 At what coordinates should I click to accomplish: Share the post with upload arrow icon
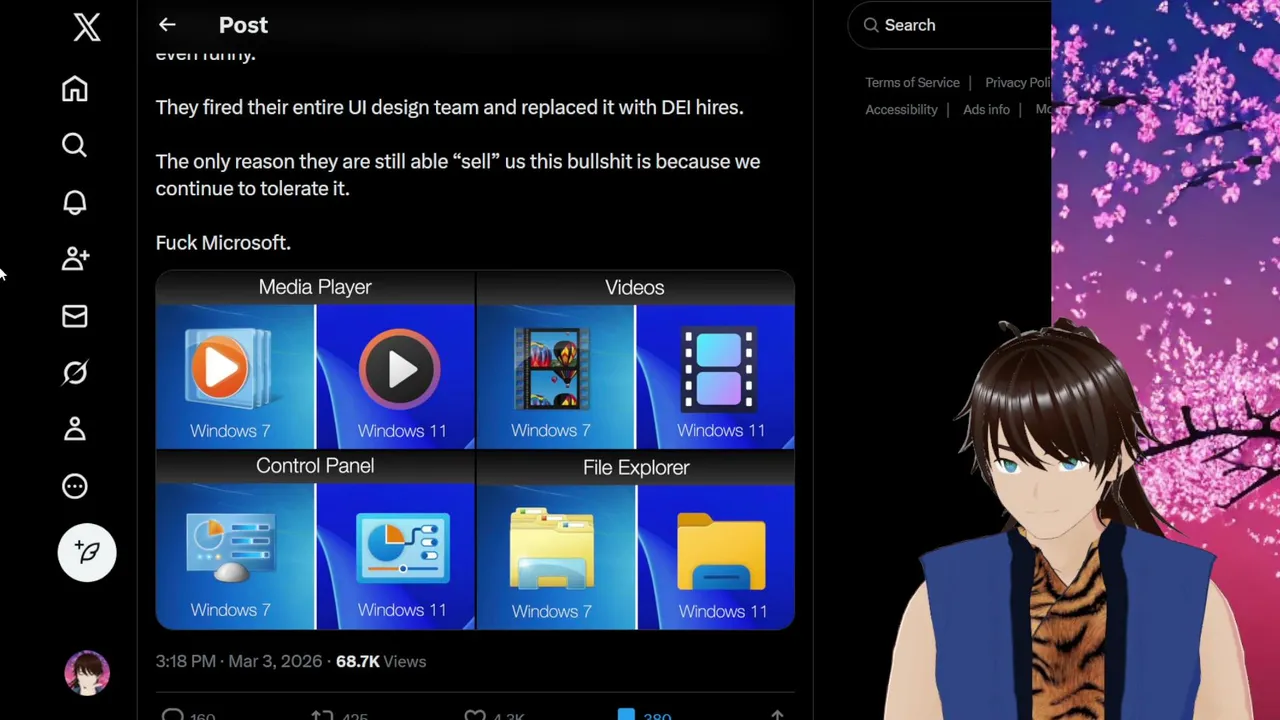coord(777,715)
